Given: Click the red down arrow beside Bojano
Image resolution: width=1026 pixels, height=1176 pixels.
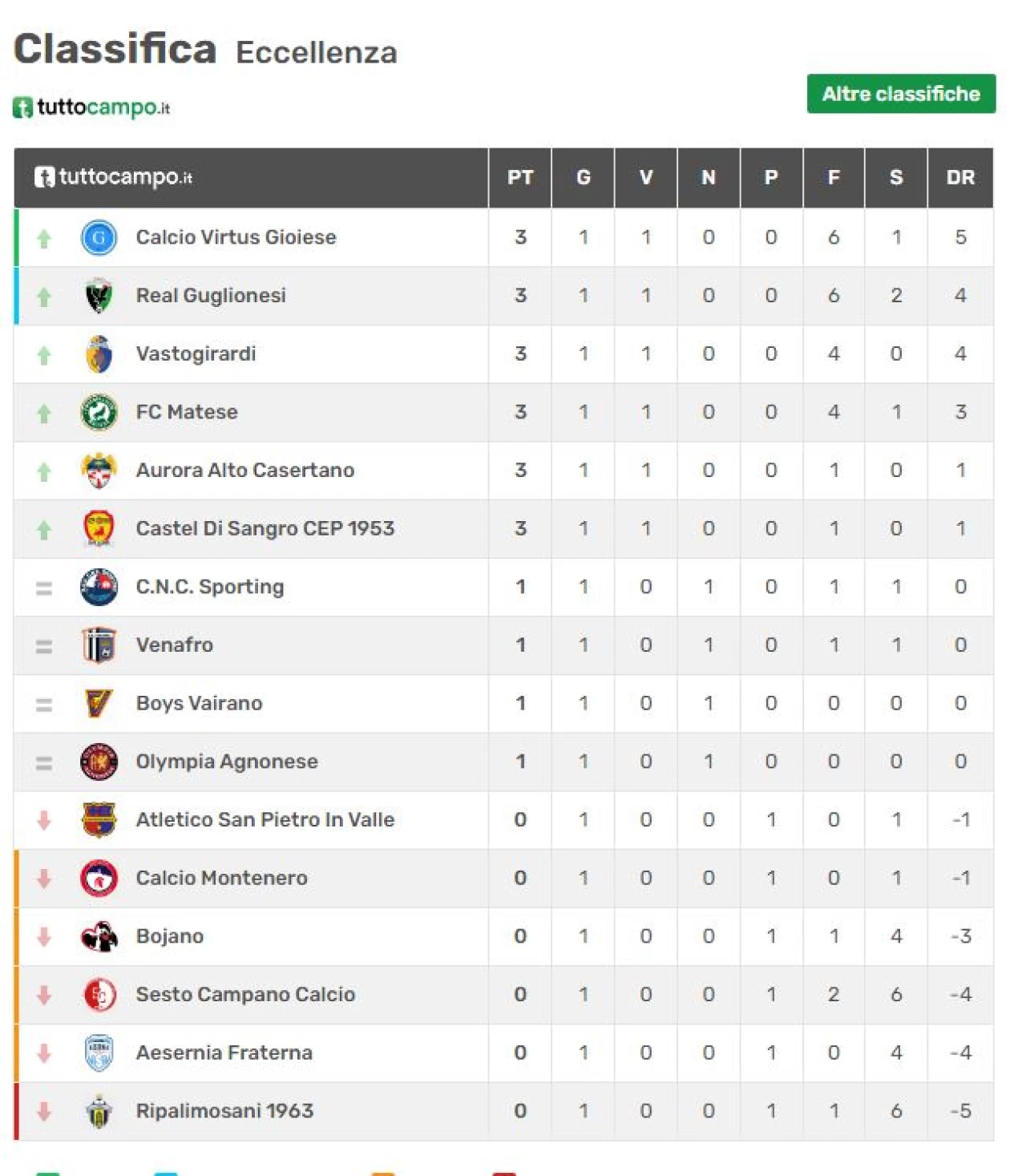Looking at the screenshot, I should click(x=44, y=936).
